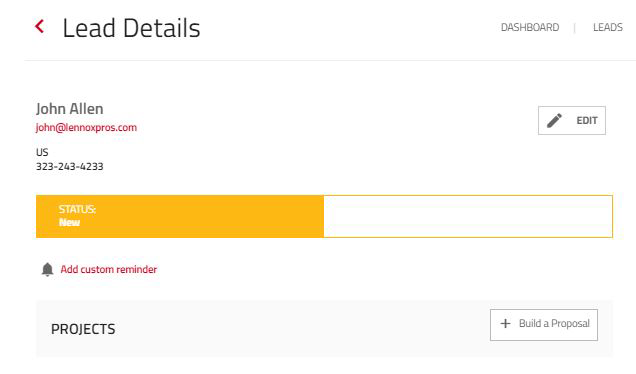The height and width of the screenshot is (374, 636).
Task: Open the john@lennoxpros.com email link
Action: (x=86, y=127)
